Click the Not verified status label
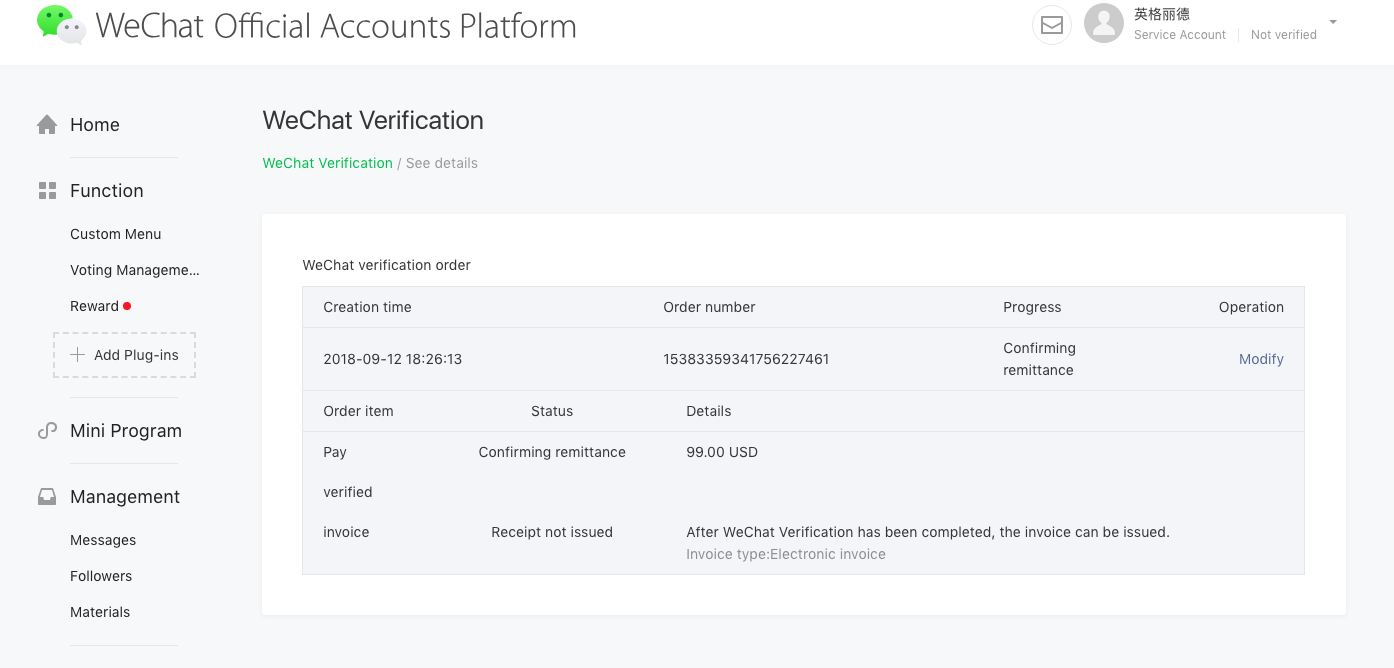The height and width of the screenshot is (668, 1394). 1284,35
